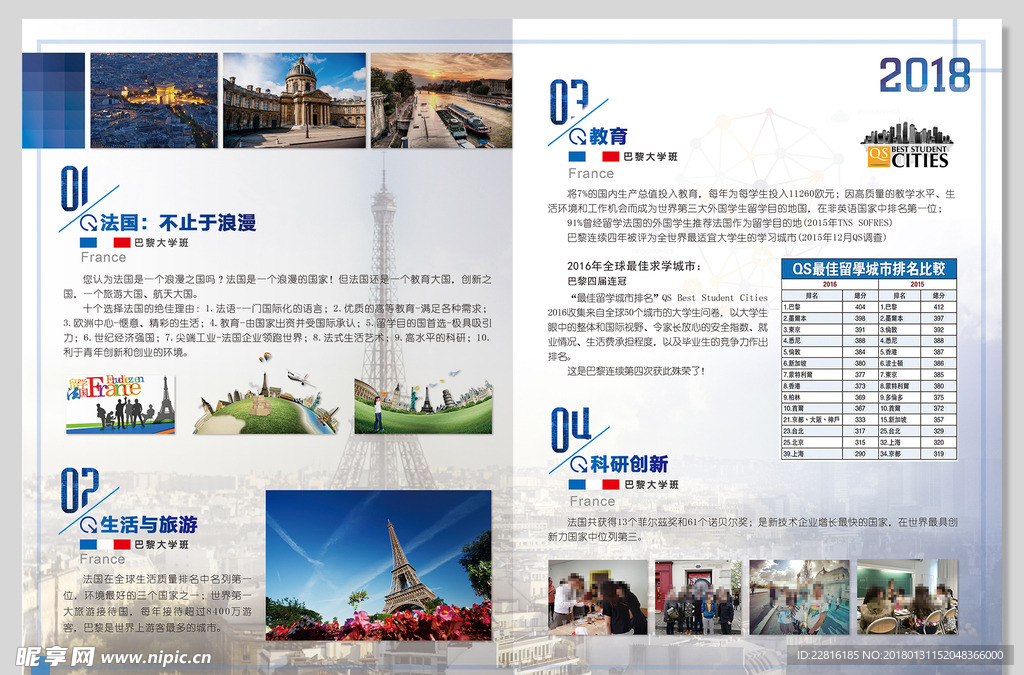This screenshot has width=1024, height=675.
Task: Click the circular arrow icon beside 科研创新
Action: (x=579, y=465)
